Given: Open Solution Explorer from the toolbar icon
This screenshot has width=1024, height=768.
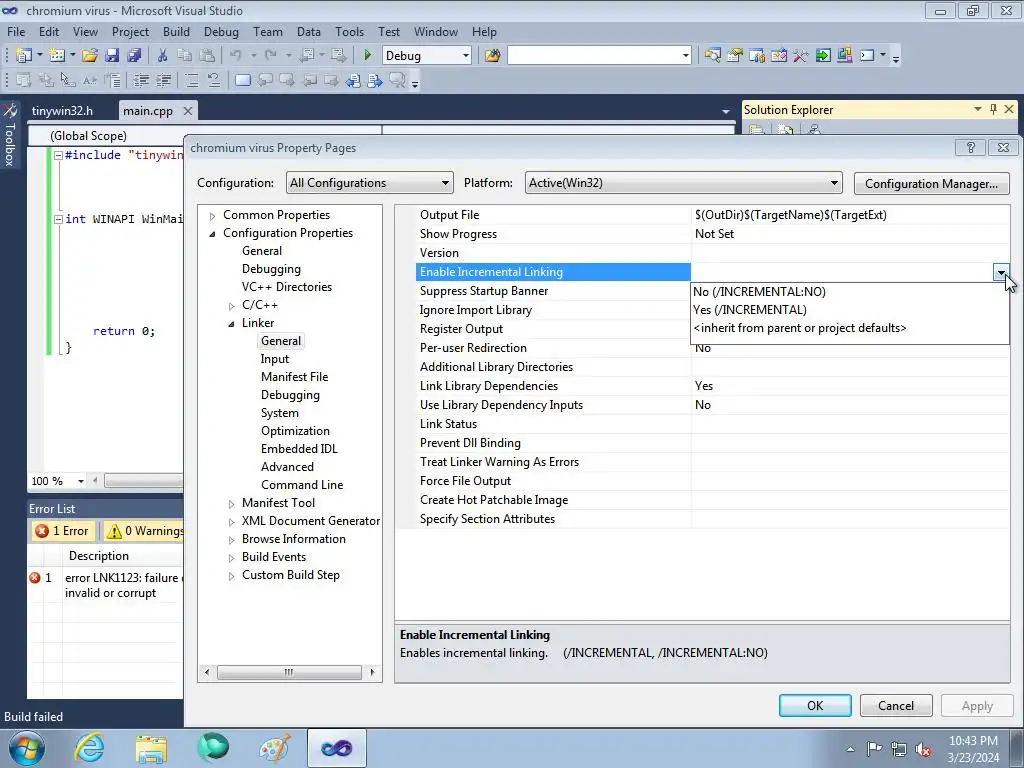Looking at the screenshot, I should pyautogui.click(x=712, y=56).
